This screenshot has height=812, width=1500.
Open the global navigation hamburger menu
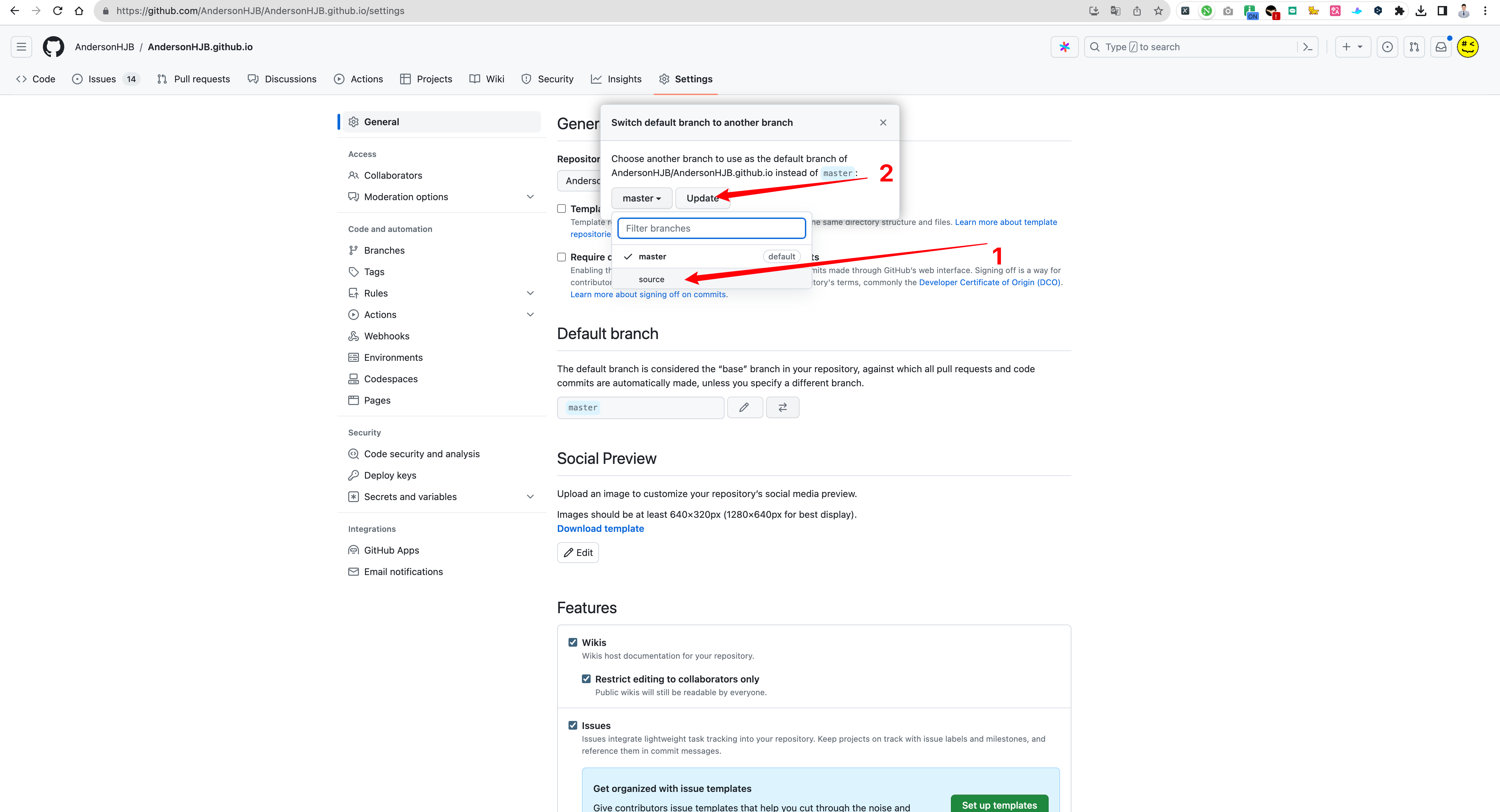(21, 47)
